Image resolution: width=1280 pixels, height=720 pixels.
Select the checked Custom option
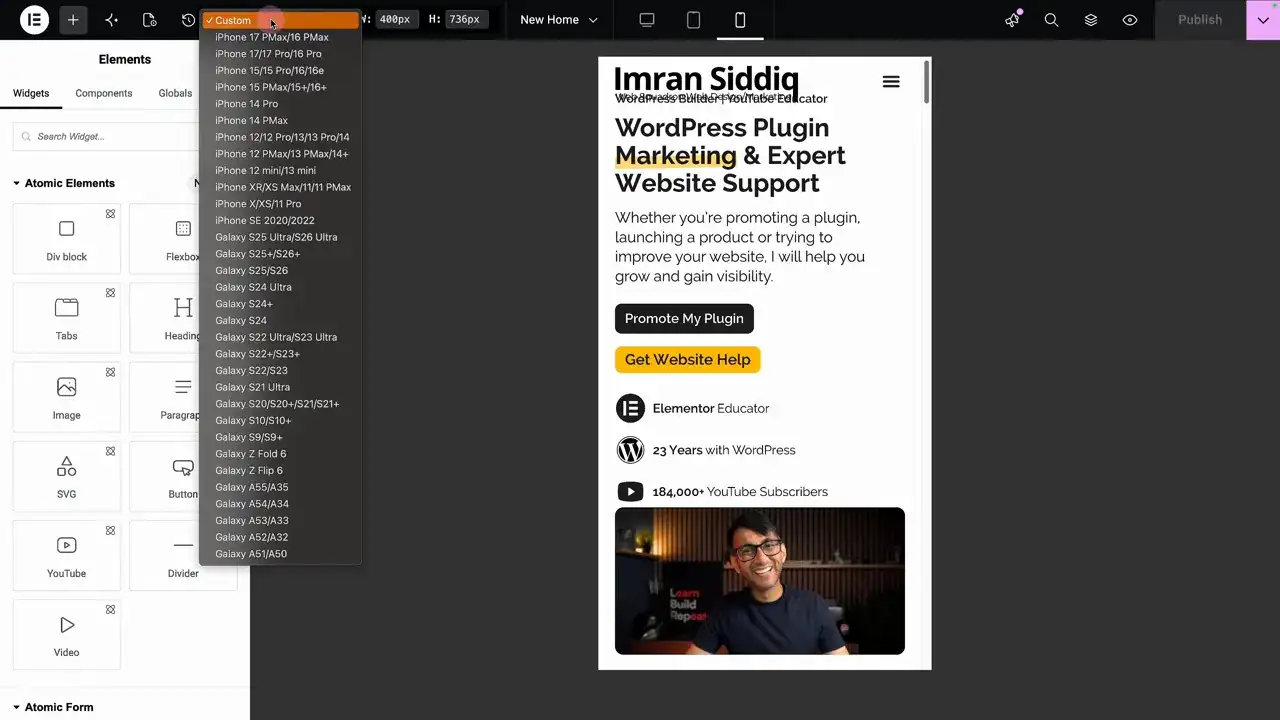(280, 20)
